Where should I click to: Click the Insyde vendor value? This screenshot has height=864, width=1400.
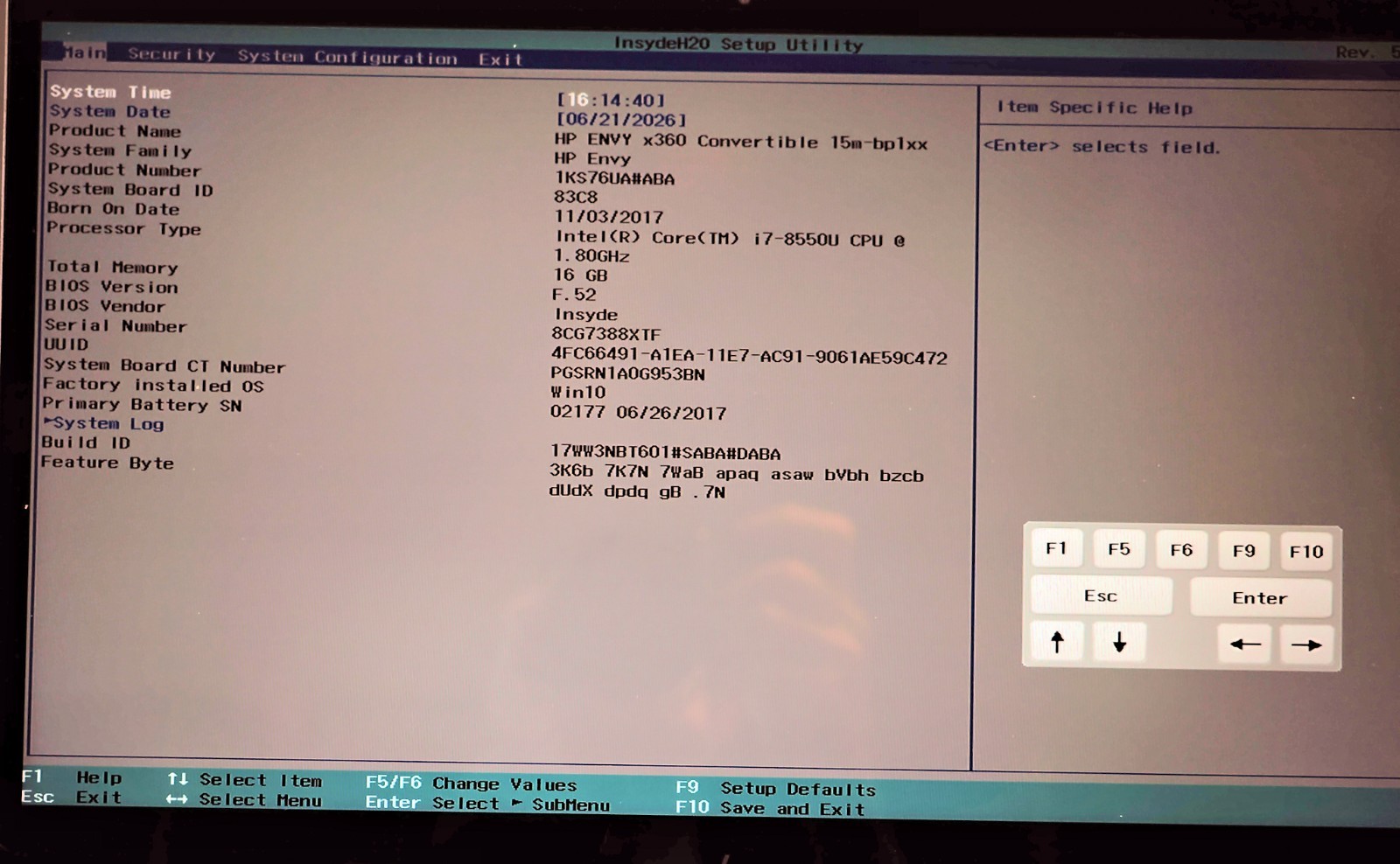[585, 314]
